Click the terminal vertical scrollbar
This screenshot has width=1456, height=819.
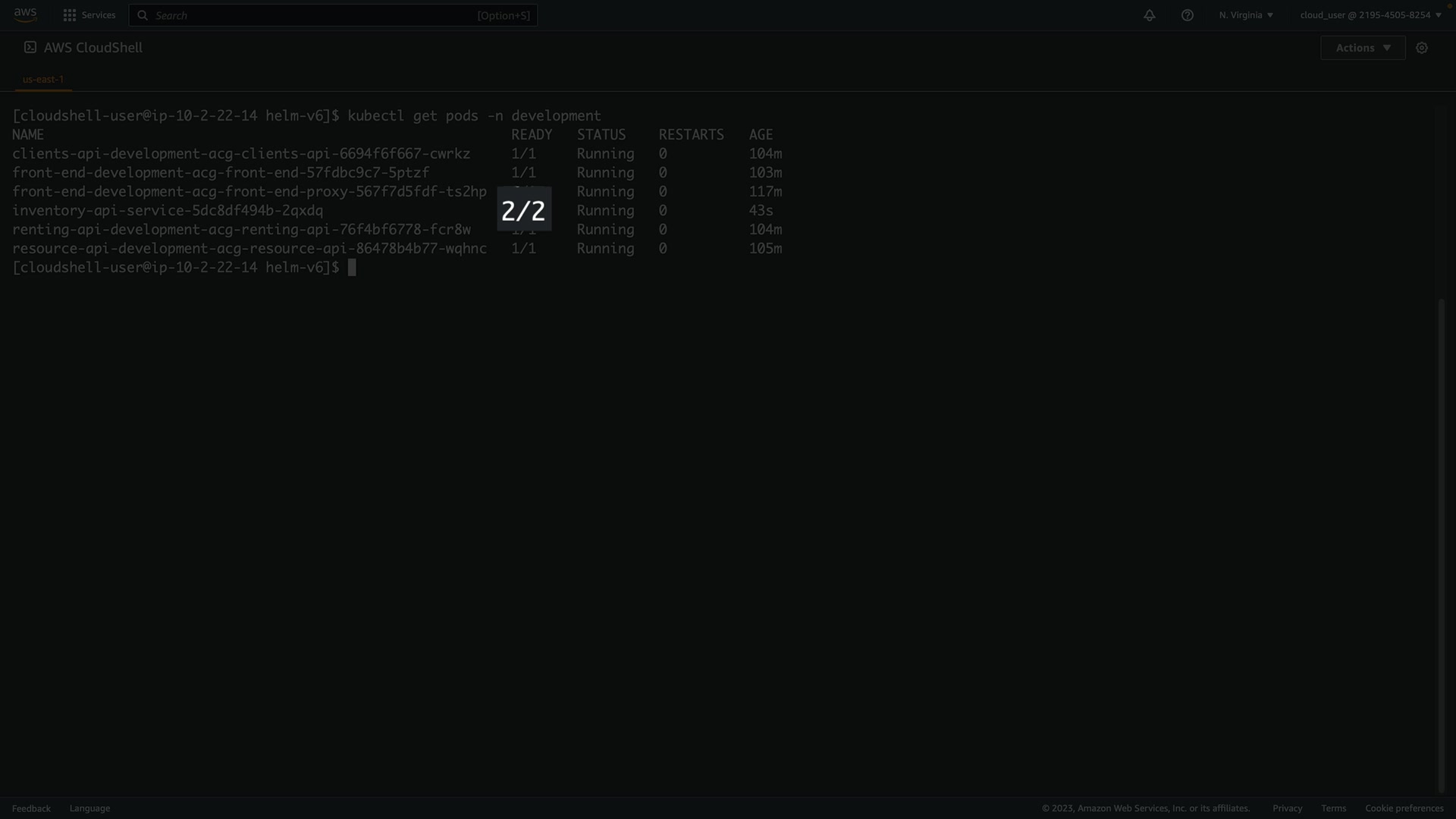point(1442,546)
